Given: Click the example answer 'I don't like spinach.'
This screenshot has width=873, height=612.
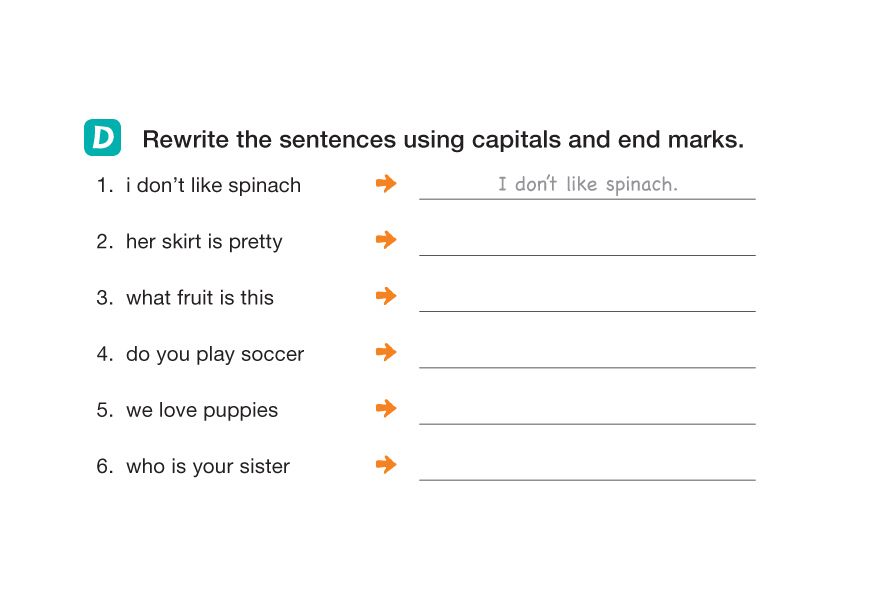Looking at the screenshot, I should click(588, 185).
